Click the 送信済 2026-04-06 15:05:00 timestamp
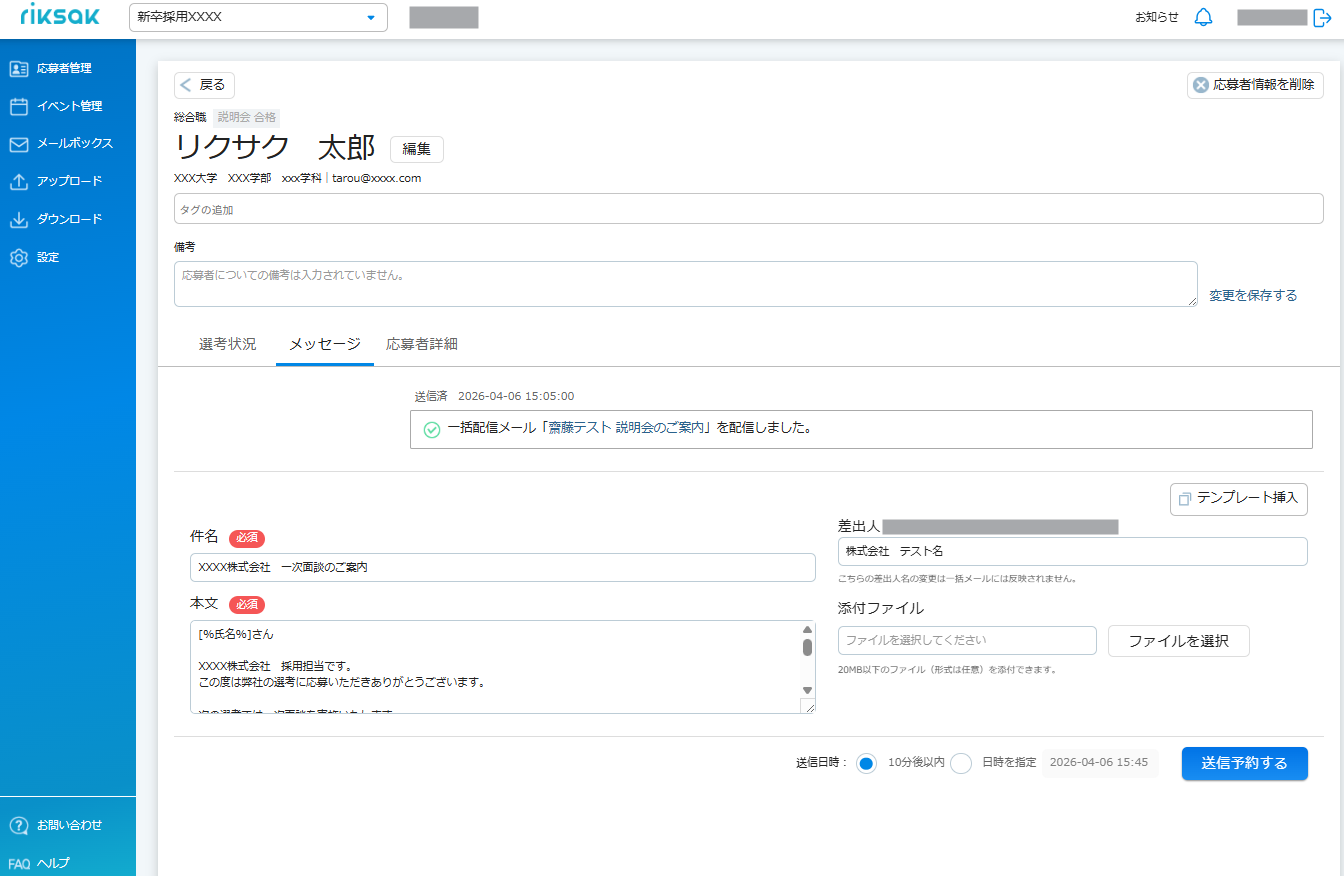This screenshot has height=876, width=1344. (495, 396)
